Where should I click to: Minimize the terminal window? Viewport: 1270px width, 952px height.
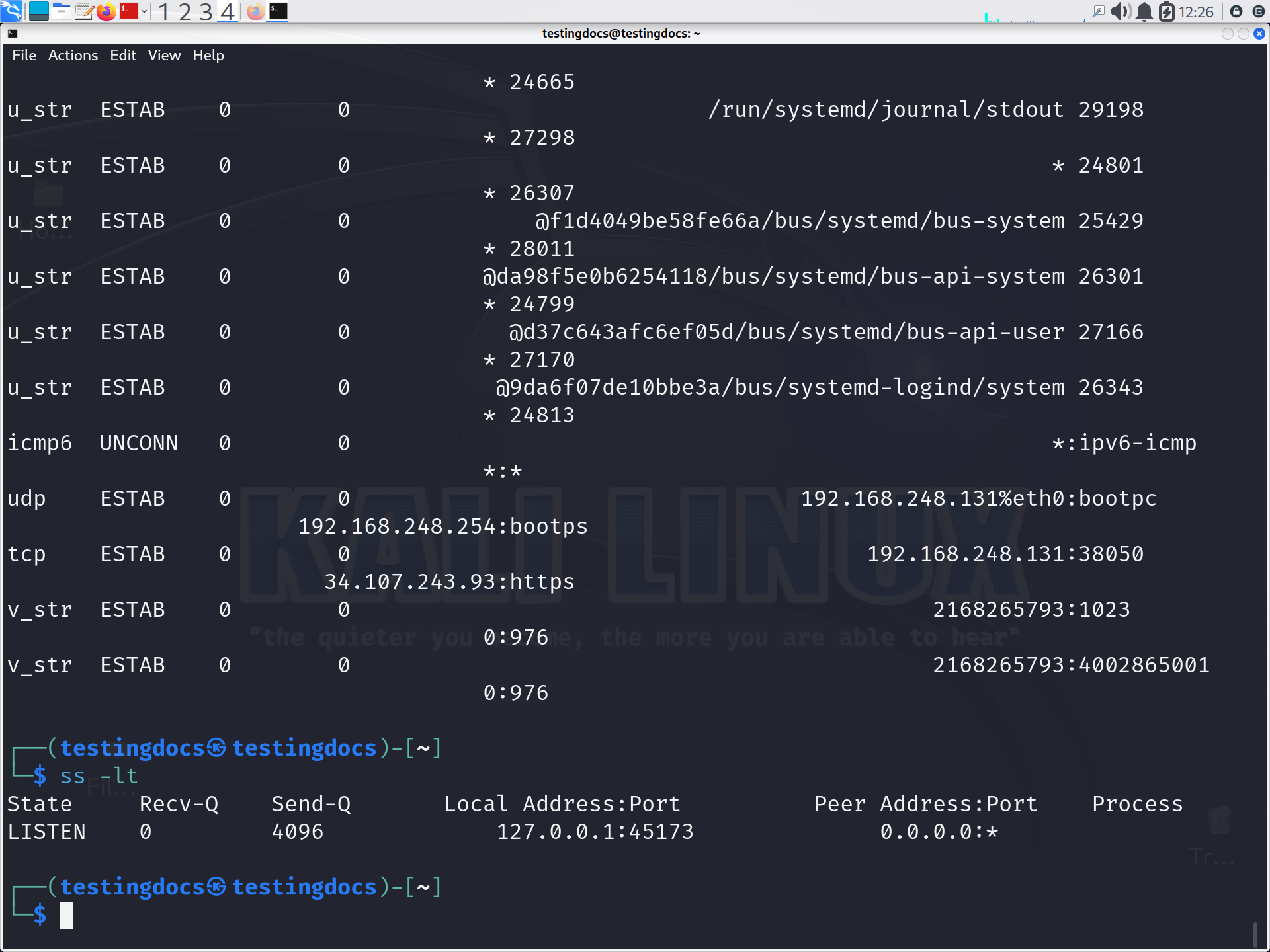(1227, 34)
